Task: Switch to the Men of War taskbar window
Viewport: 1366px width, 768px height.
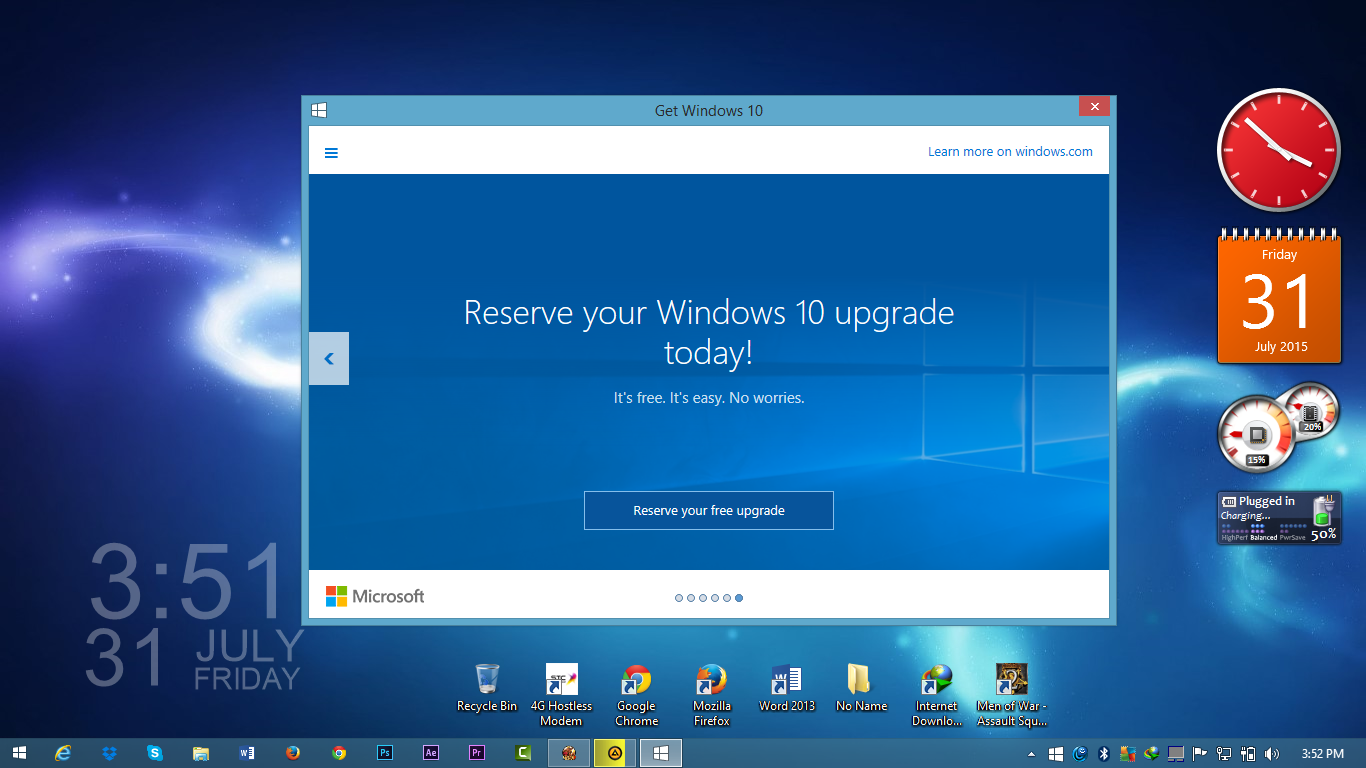Action: [x=569, y=753]
